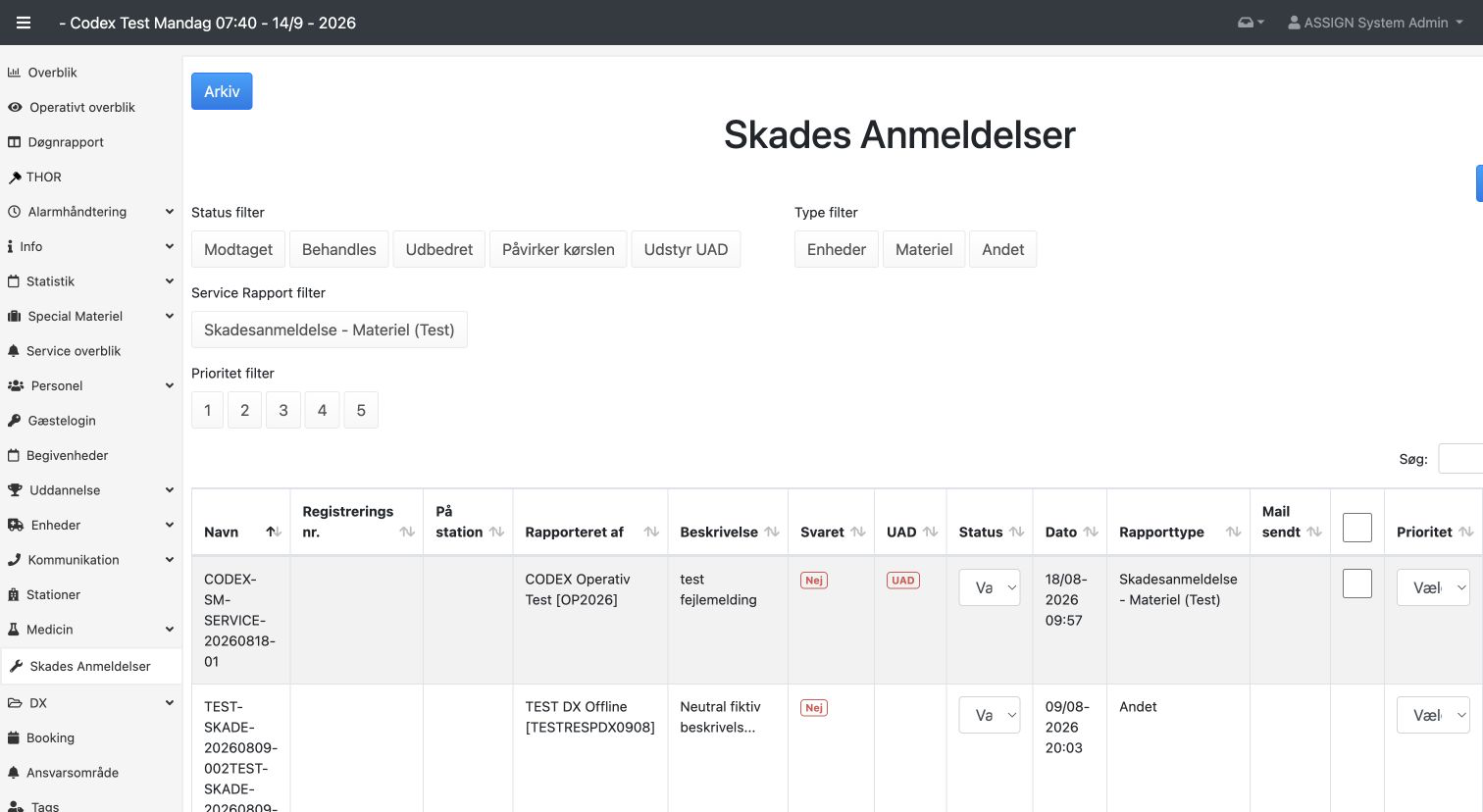This screenshot has width=1483, height=812.
Task: Click the Operativt overblik eye icon
Action: click(15, 108)
